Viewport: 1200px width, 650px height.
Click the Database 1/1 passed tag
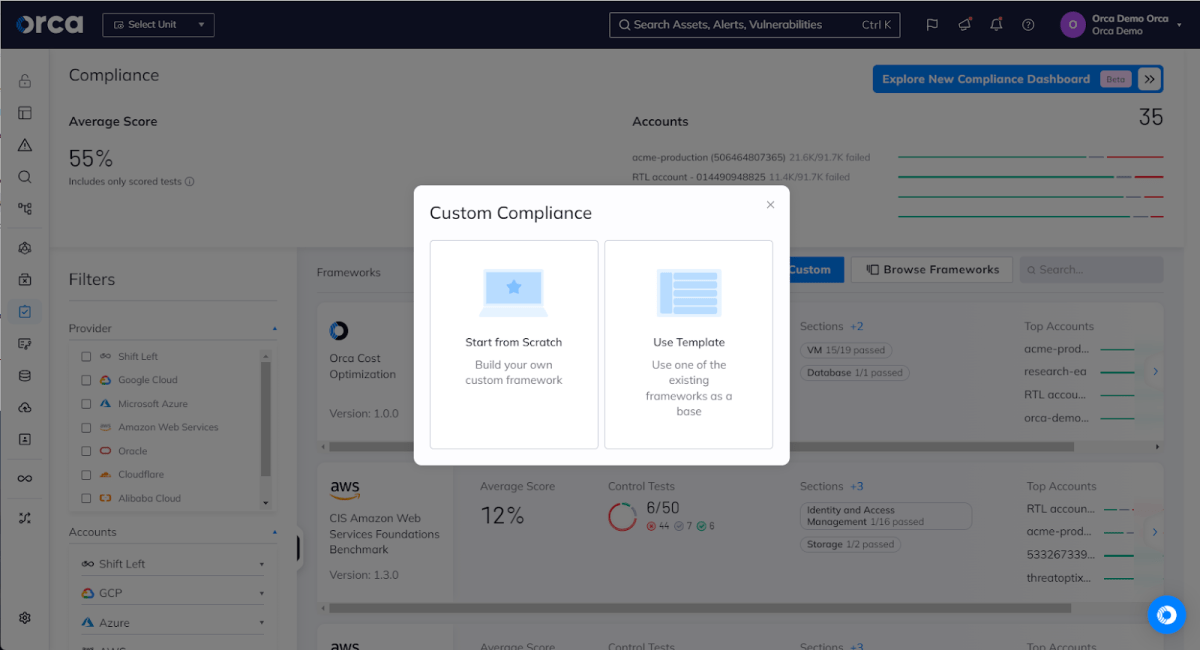[x=855, y=373]
